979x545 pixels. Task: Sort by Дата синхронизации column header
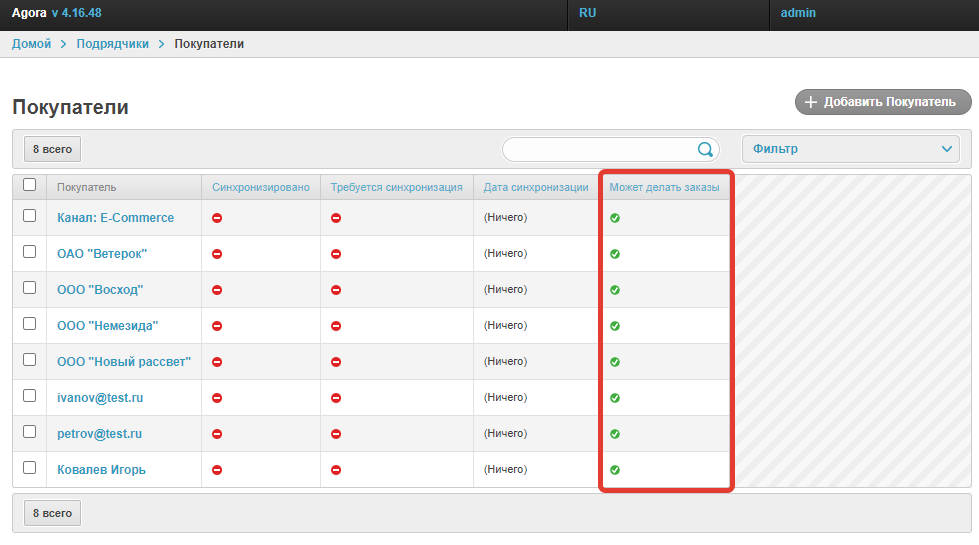pos(535,187)
